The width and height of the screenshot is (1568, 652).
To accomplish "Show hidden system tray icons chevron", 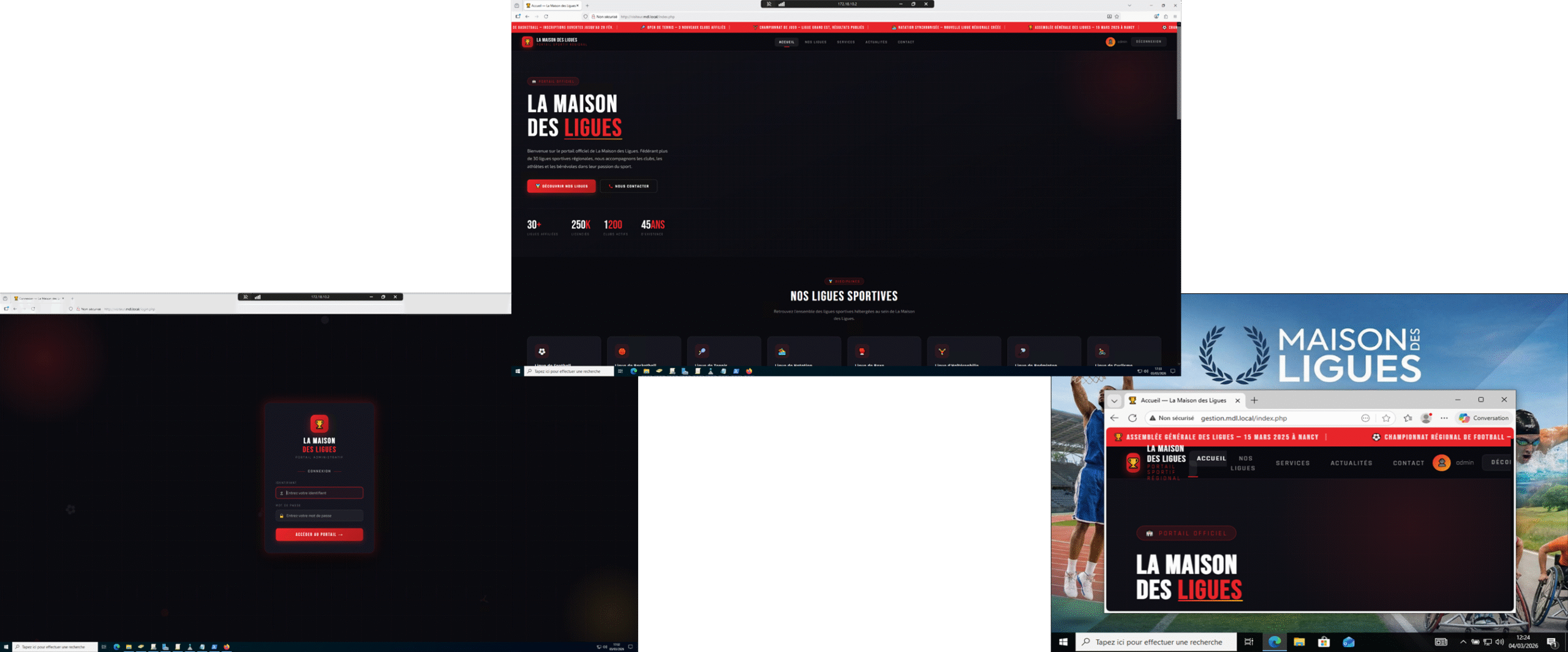I will pyautogui.click(x=1463, y=642).
